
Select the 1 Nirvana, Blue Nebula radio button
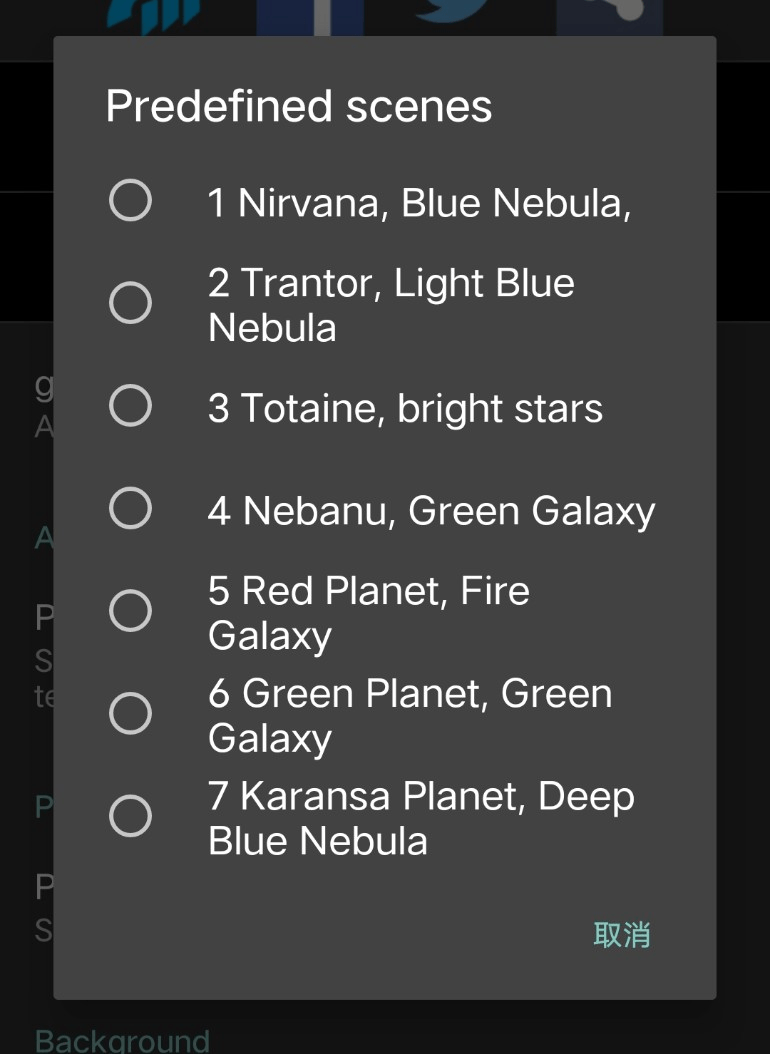130,200
